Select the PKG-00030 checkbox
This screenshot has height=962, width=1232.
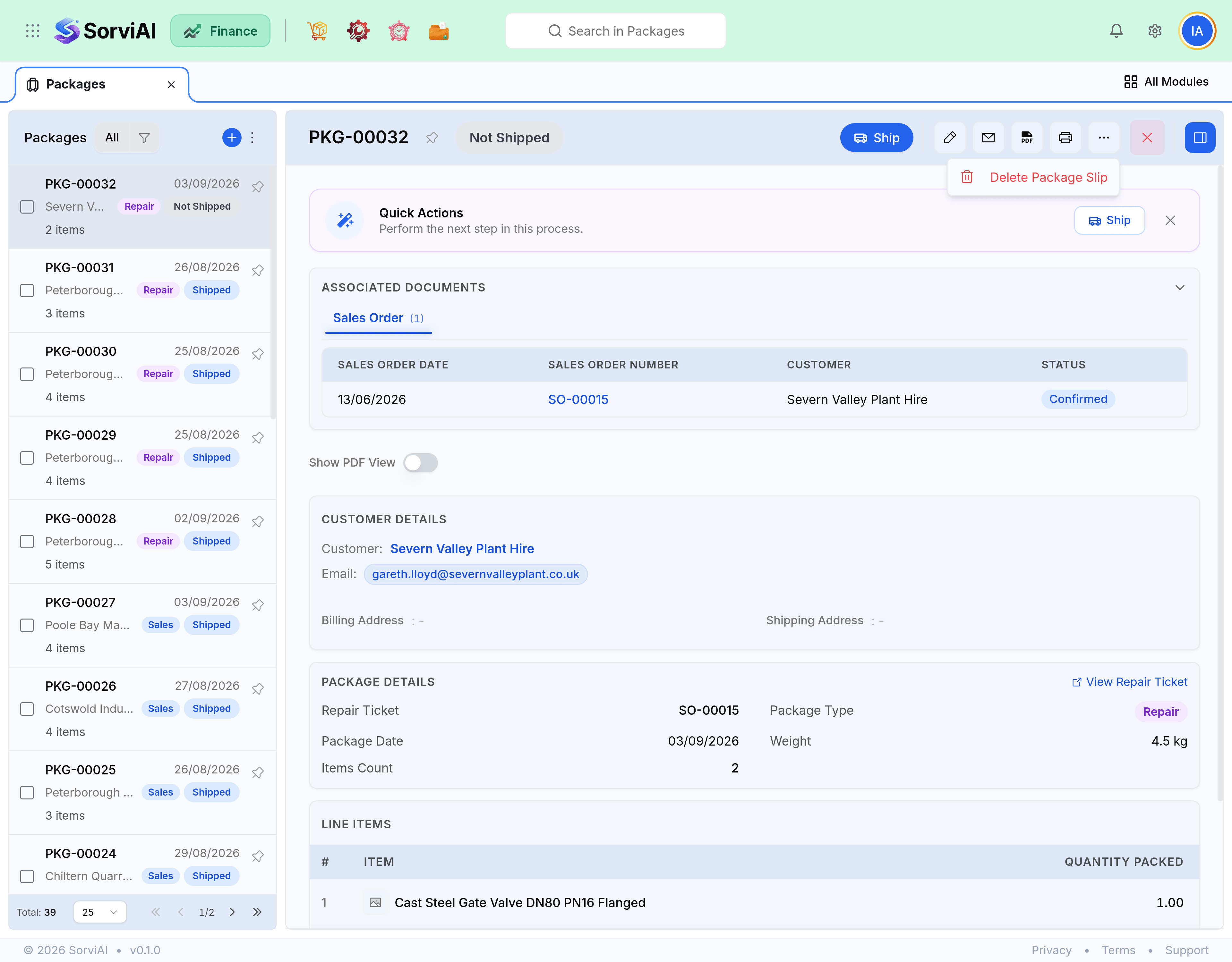[x=27, y=375]
